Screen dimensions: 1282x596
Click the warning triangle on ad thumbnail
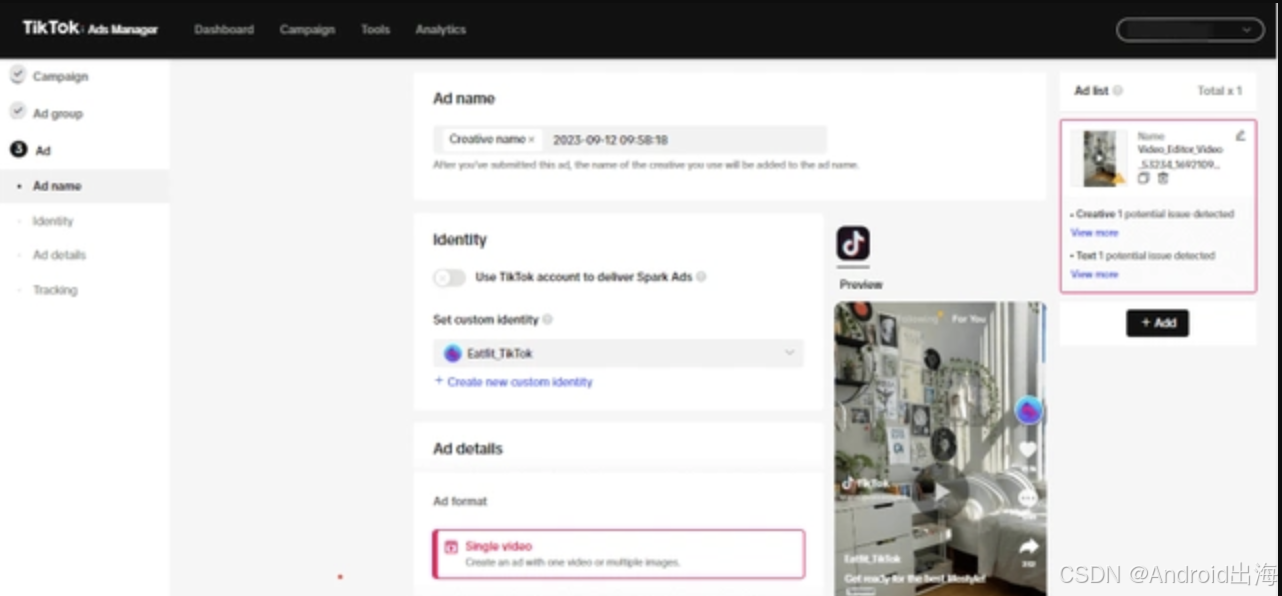point(1118,179)
